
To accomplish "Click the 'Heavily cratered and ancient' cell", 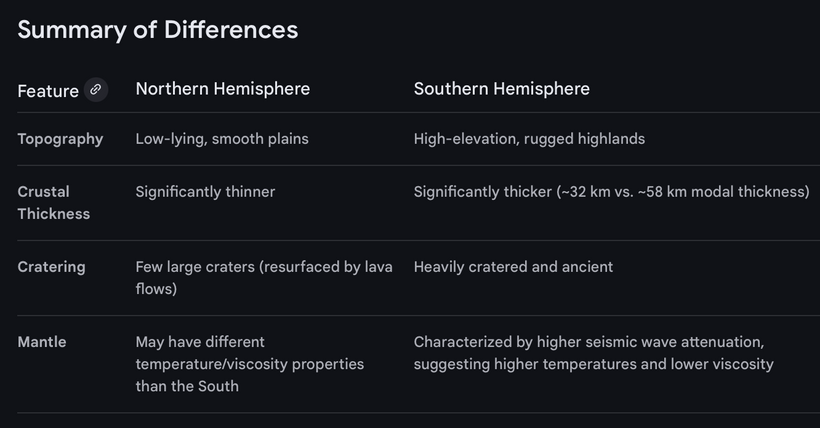I will pos(513,267).
